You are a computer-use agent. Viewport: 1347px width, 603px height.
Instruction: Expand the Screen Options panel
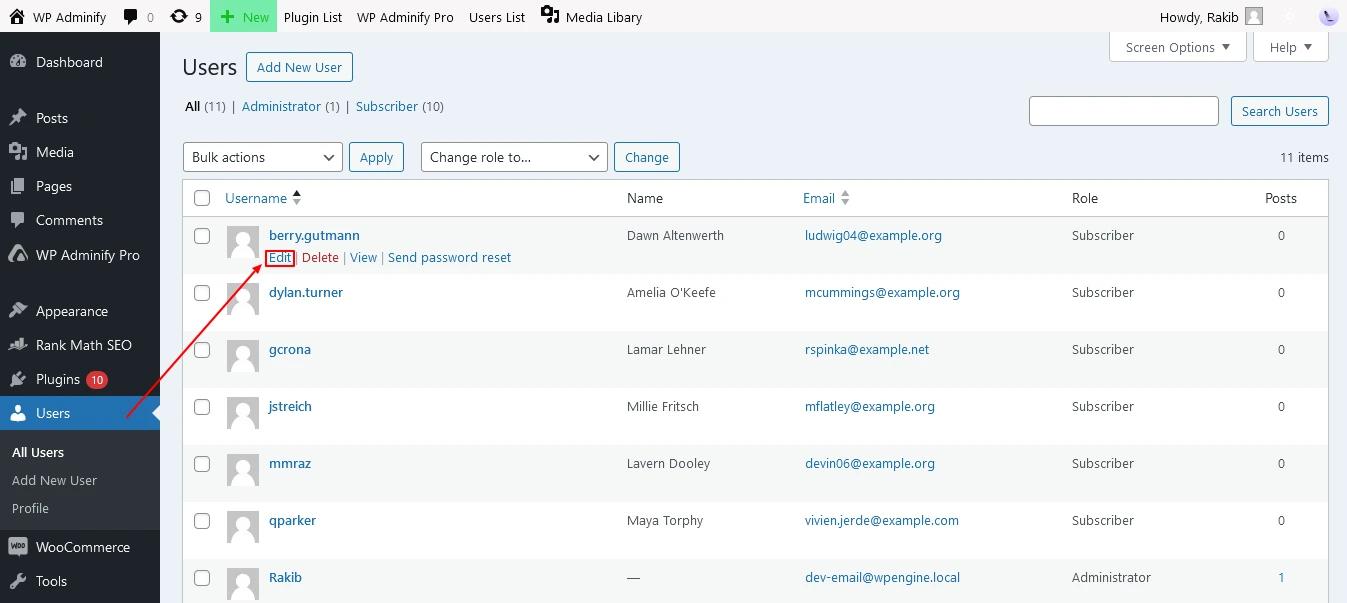pos(1177,46)
